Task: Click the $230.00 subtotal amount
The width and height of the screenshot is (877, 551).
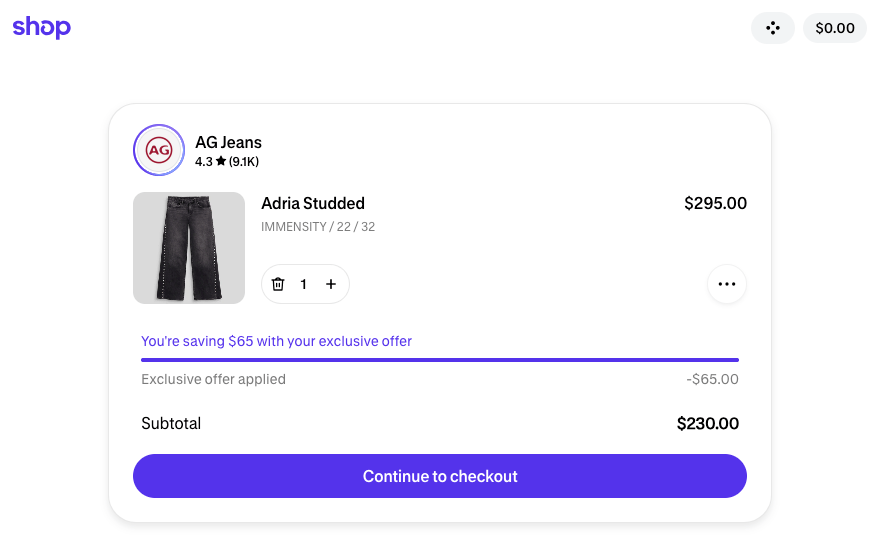Action: (707, 423)
